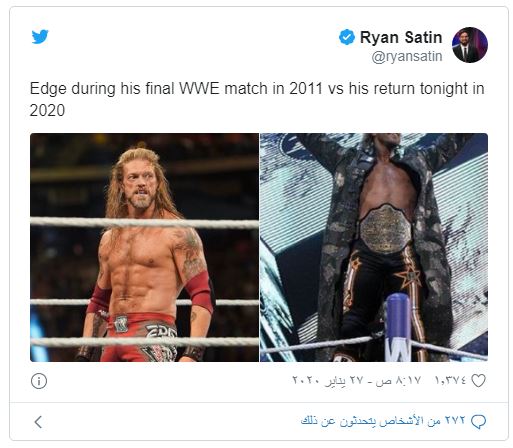Viewport: 513px width, 448px height.
Task: Click the purple ring post in right photo
Action: 398,327
